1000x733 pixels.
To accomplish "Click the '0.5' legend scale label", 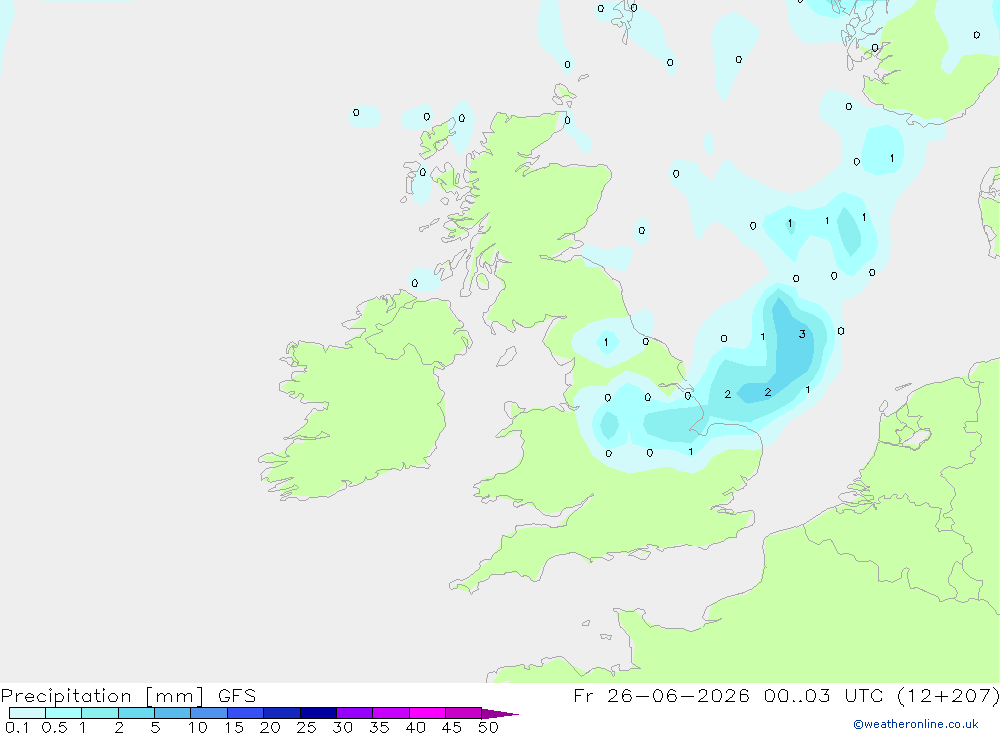I will coord(54,727).
